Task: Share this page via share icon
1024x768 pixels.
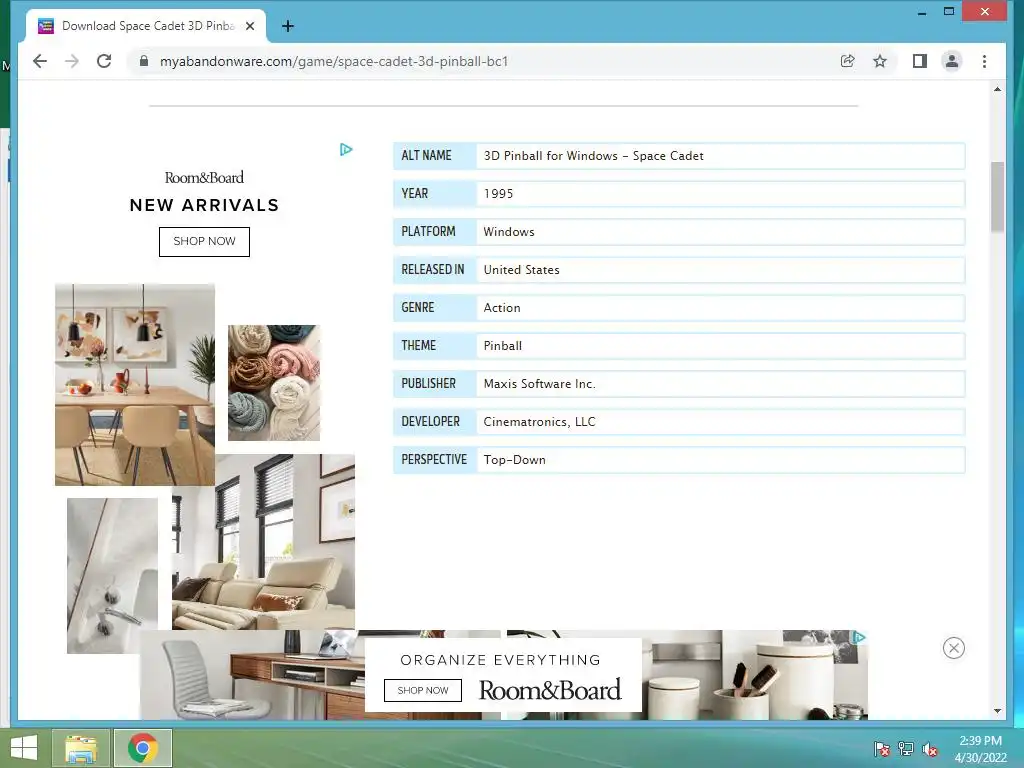Action: coord(848,61)
